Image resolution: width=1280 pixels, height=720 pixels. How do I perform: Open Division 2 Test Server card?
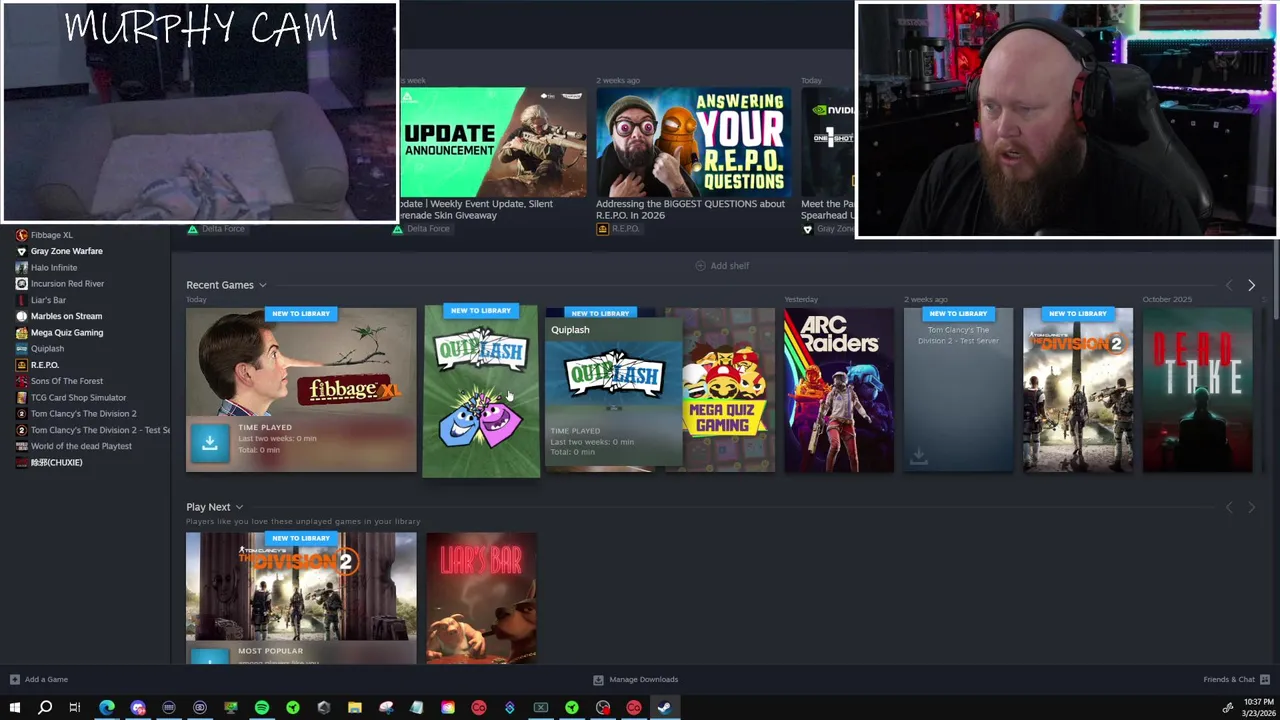958,390
